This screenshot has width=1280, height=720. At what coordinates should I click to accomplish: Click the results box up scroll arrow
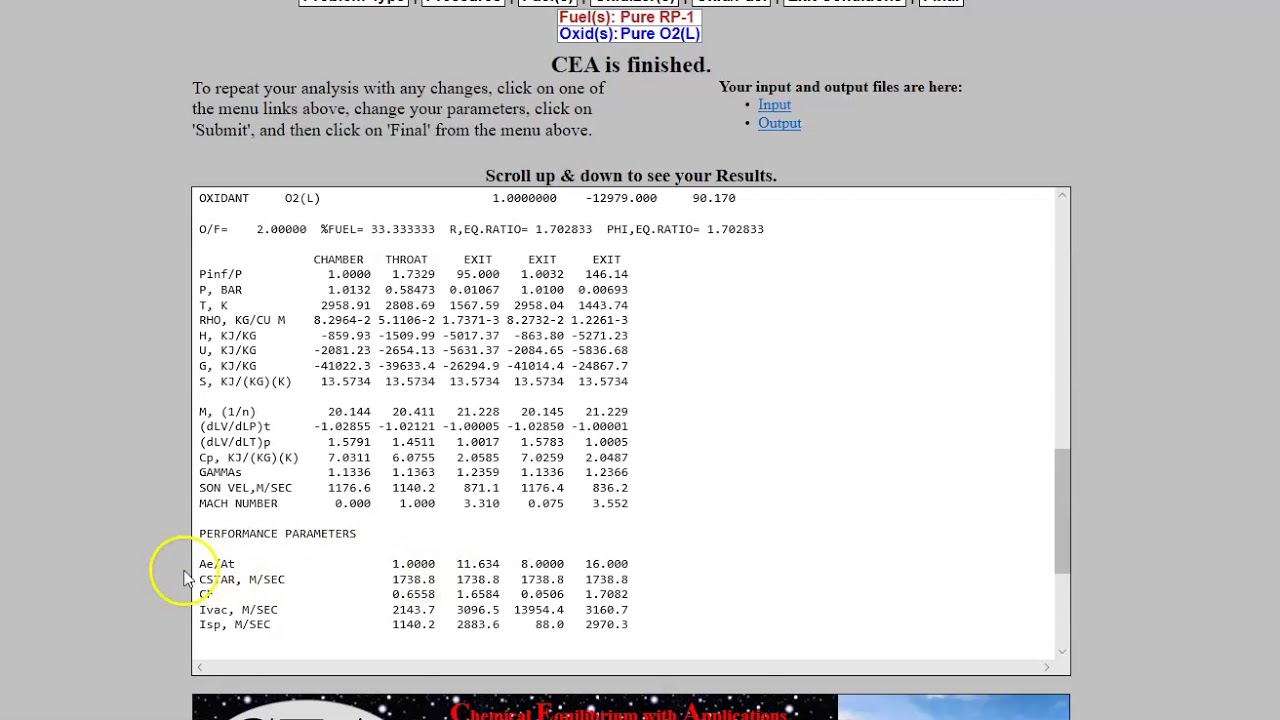(x=1062, y=196)
